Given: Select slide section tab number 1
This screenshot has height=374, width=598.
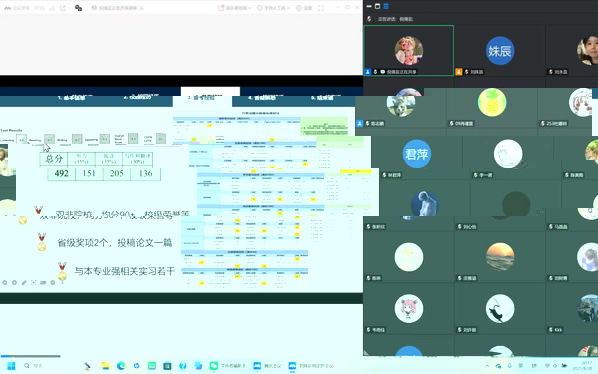Looking at the screenshot, I should pyautogui.click(x=76, y=98).
